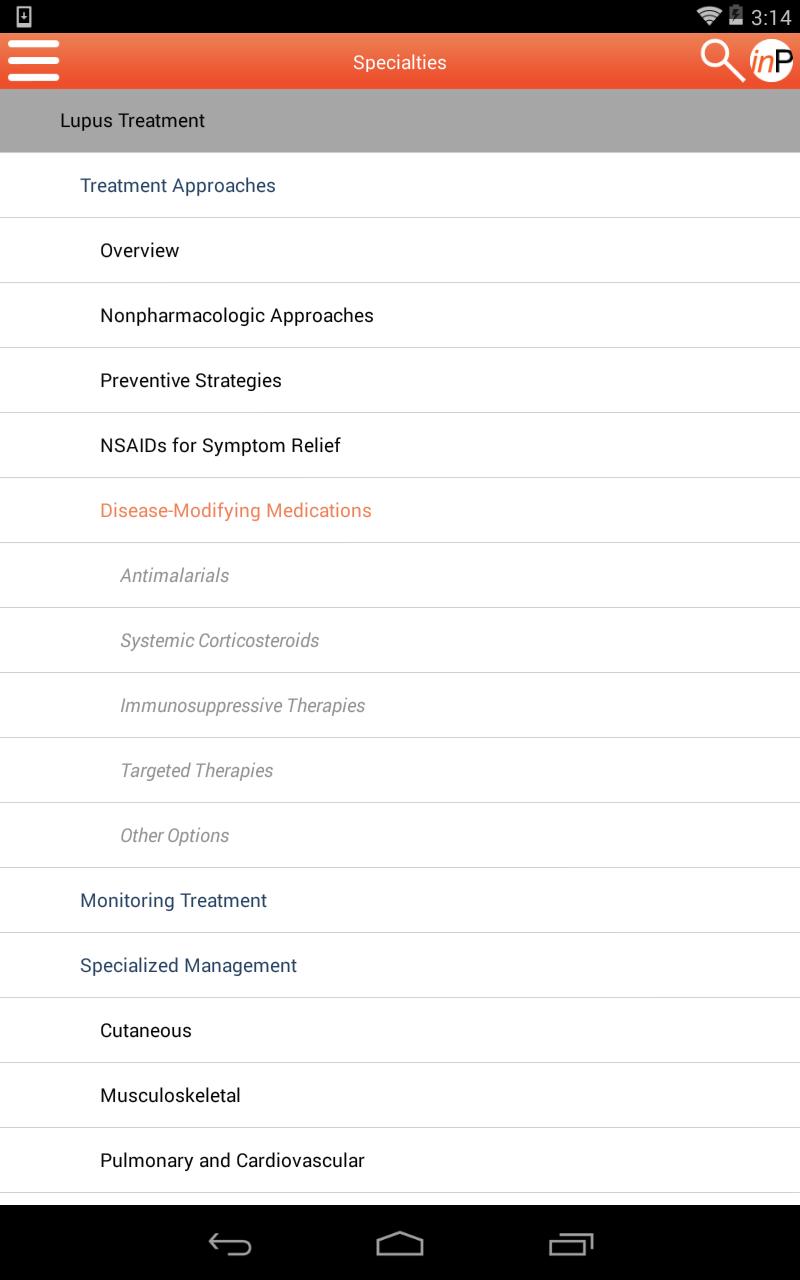This screenshot has height=1280, width=800.
Task: Expand the Monitoring Treatment section
Action: point(173,901)
